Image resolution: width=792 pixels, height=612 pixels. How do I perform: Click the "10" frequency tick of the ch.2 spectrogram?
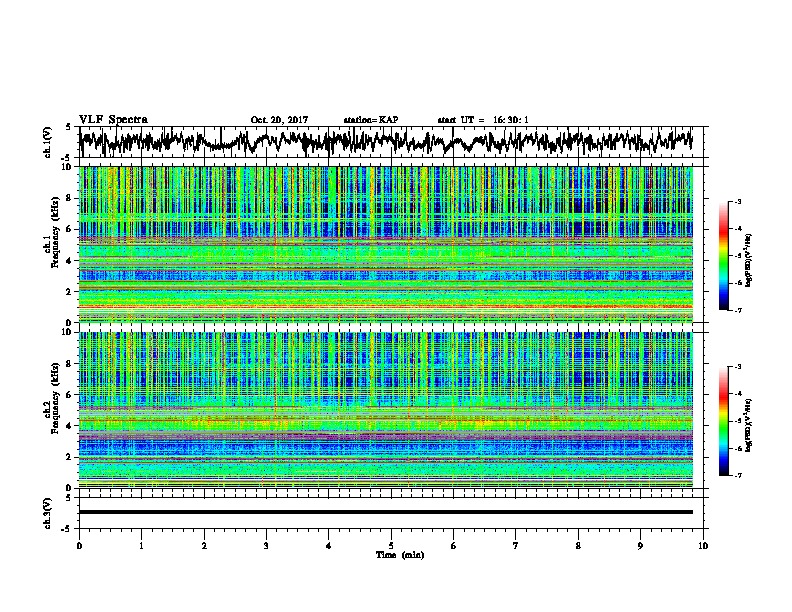(68, 332)
